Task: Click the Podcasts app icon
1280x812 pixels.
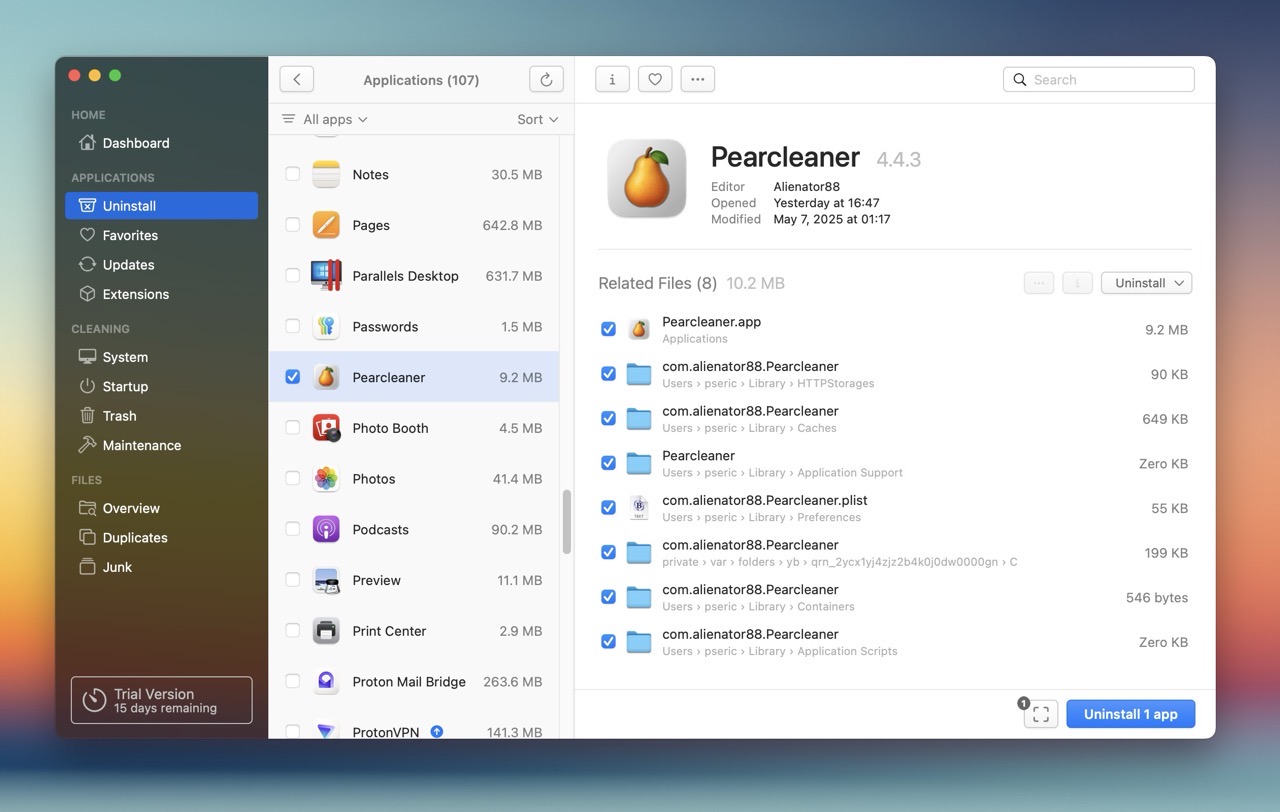Action: [326, 529]
